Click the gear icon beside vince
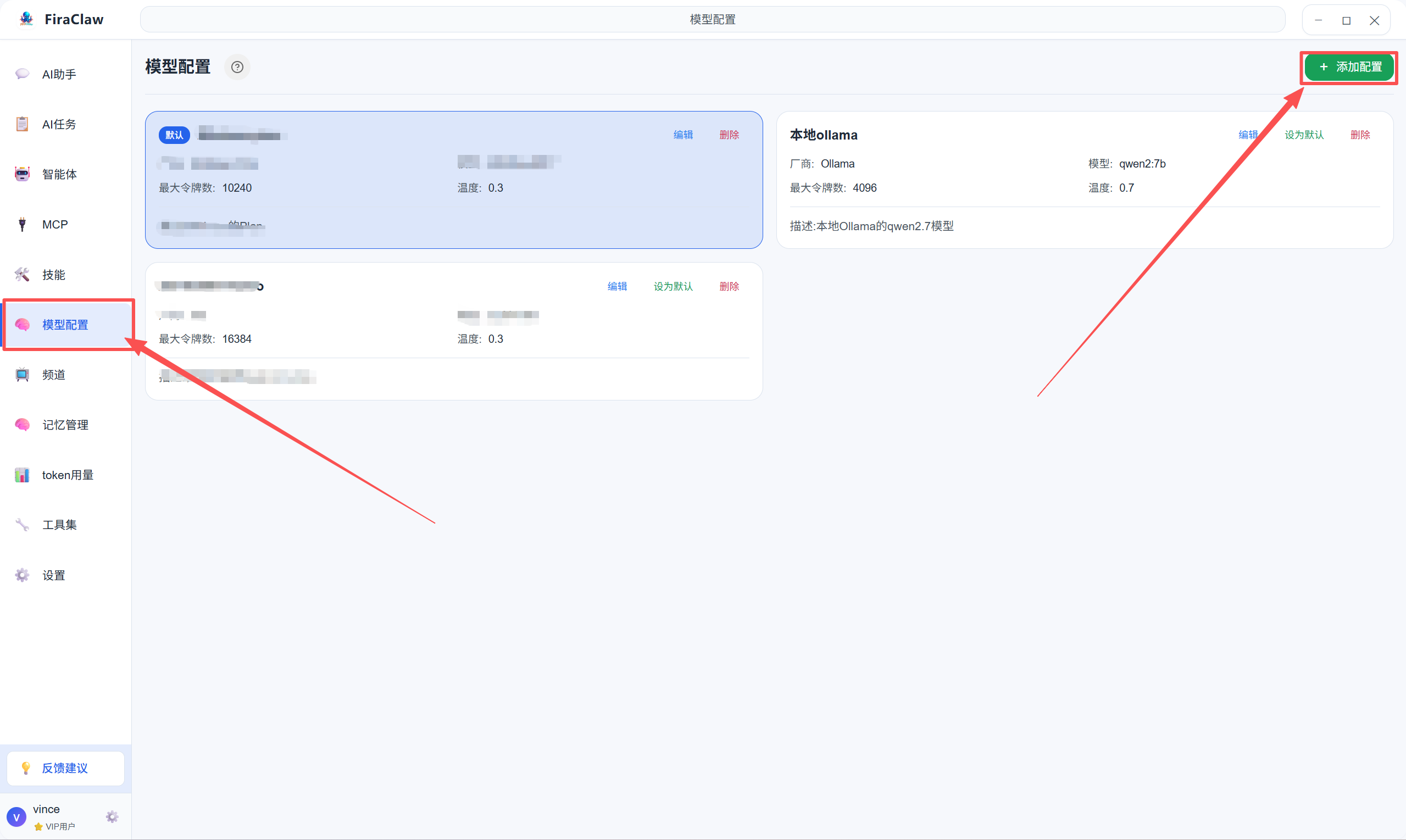 pyautogui.click(x=112, y=817)
